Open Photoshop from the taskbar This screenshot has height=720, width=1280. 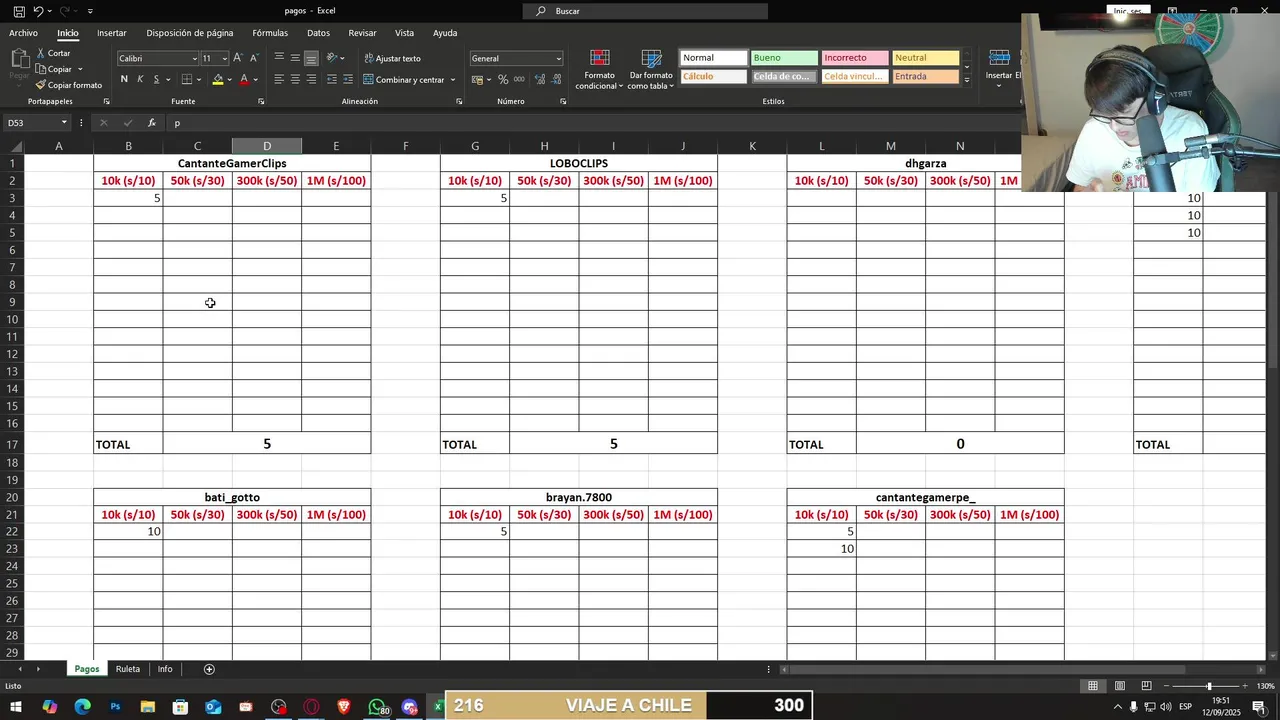click(115, 707)
